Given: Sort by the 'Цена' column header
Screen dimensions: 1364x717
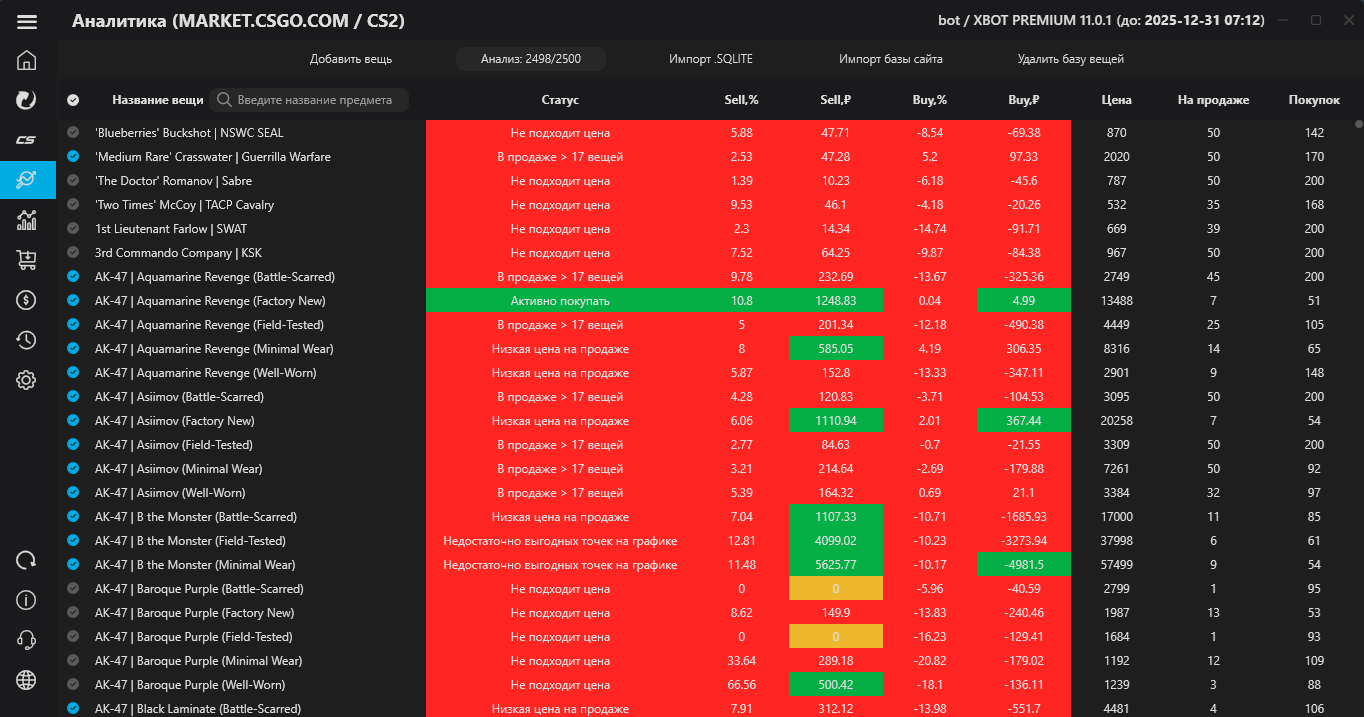Looking at the screenshot, I should (1116, 100).
